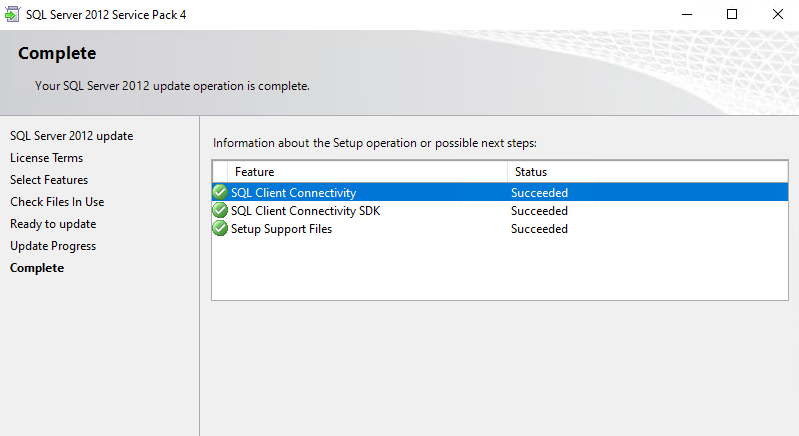The height and width of the screenshot is (436, 799).
Task: Click the Succeeded status for Setup Support Files
Action: click(x=539, y=229)
